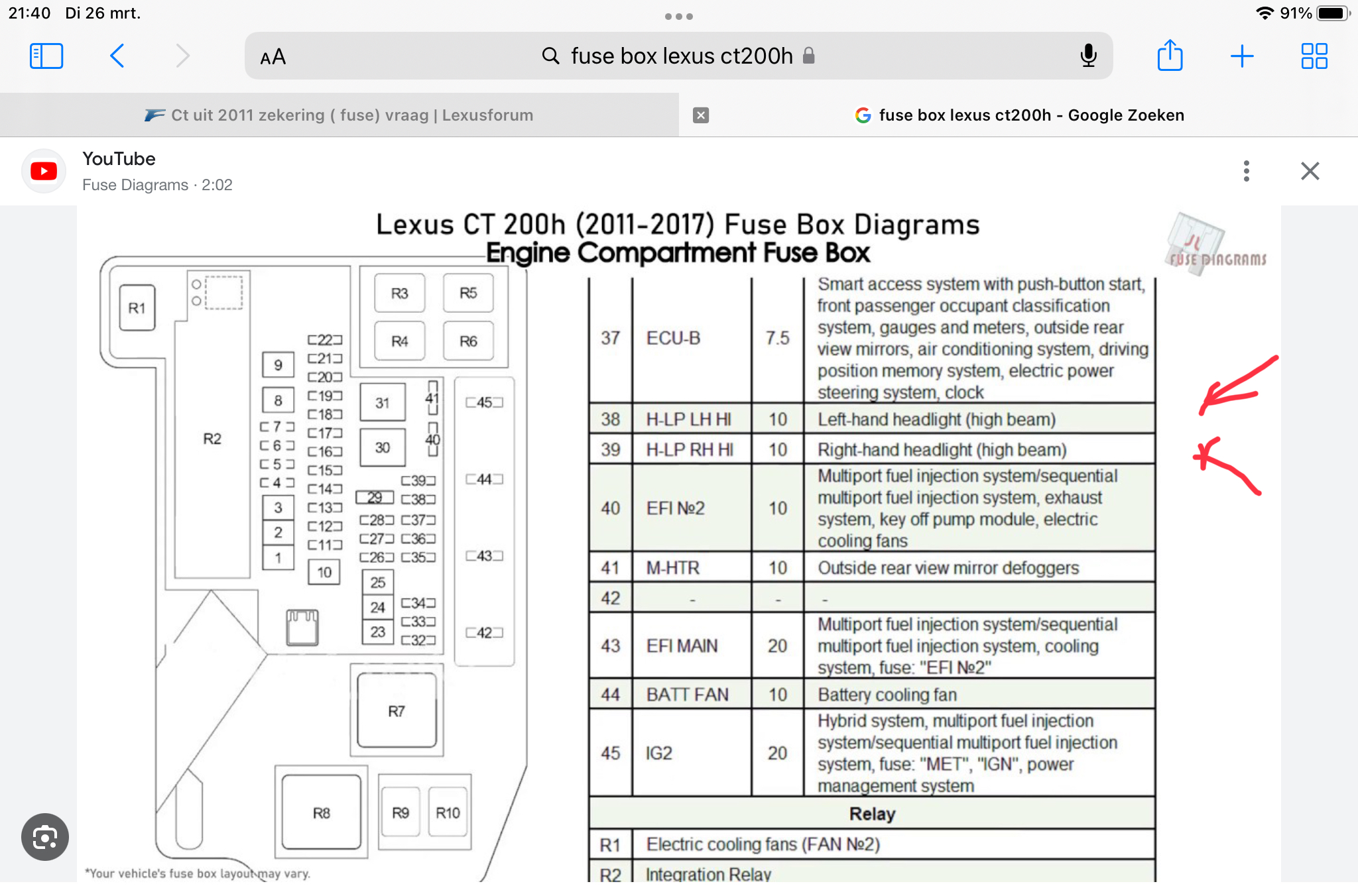The height and width of the screenshot is (896, 1358).
Task: Click the 'Engine Compartment Fuse Box' heading
Action: (x=678, y=253)
